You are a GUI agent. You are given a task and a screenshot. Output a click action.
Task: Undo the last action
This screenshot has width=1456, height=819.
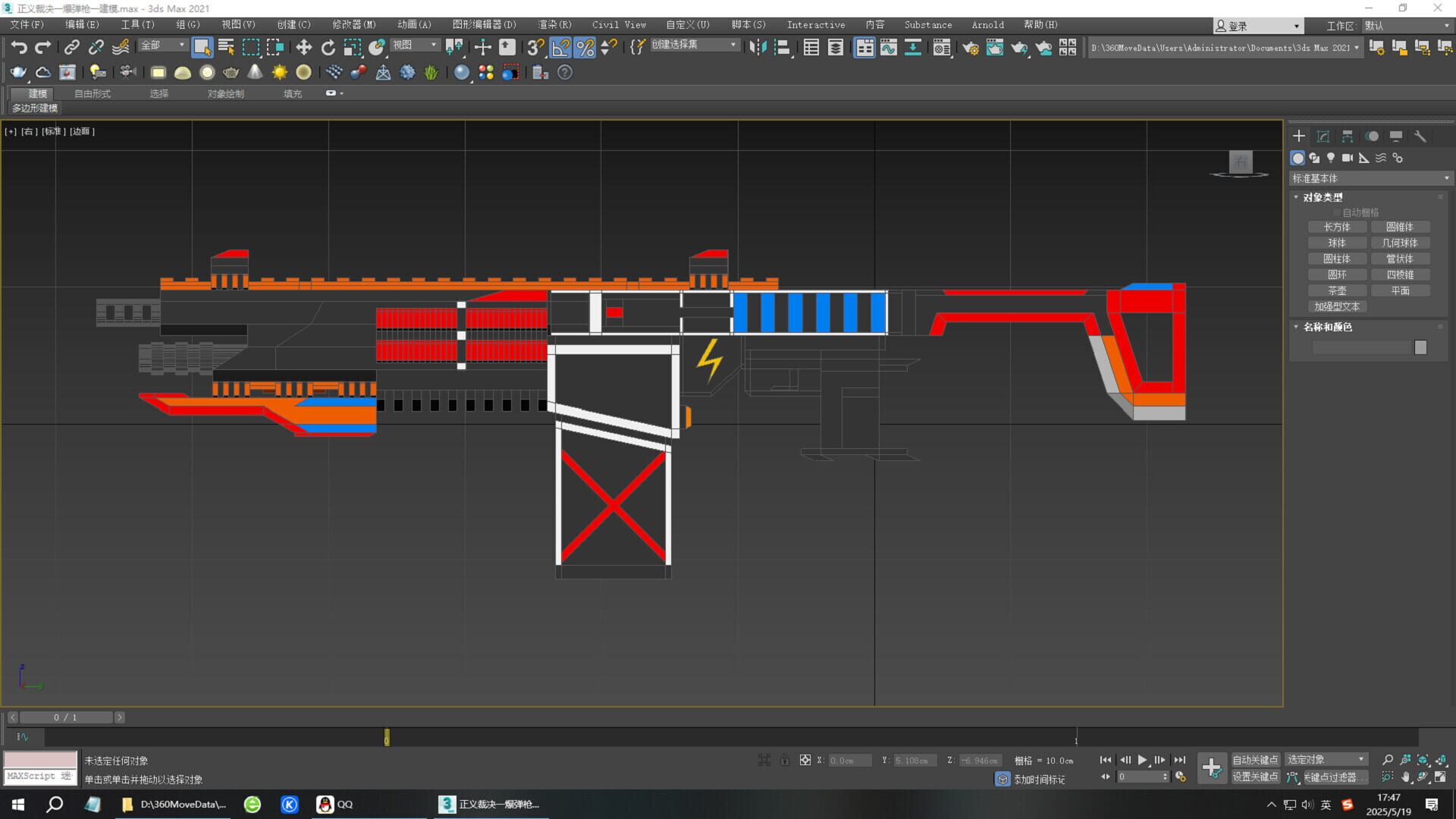19,47
